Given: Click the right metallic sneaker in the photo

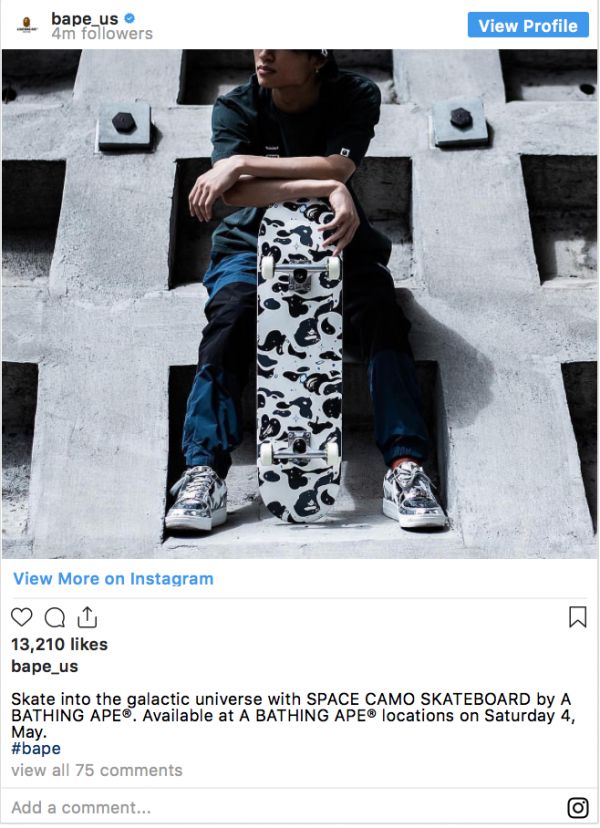Looking at the screenshot, I should 415,496.
